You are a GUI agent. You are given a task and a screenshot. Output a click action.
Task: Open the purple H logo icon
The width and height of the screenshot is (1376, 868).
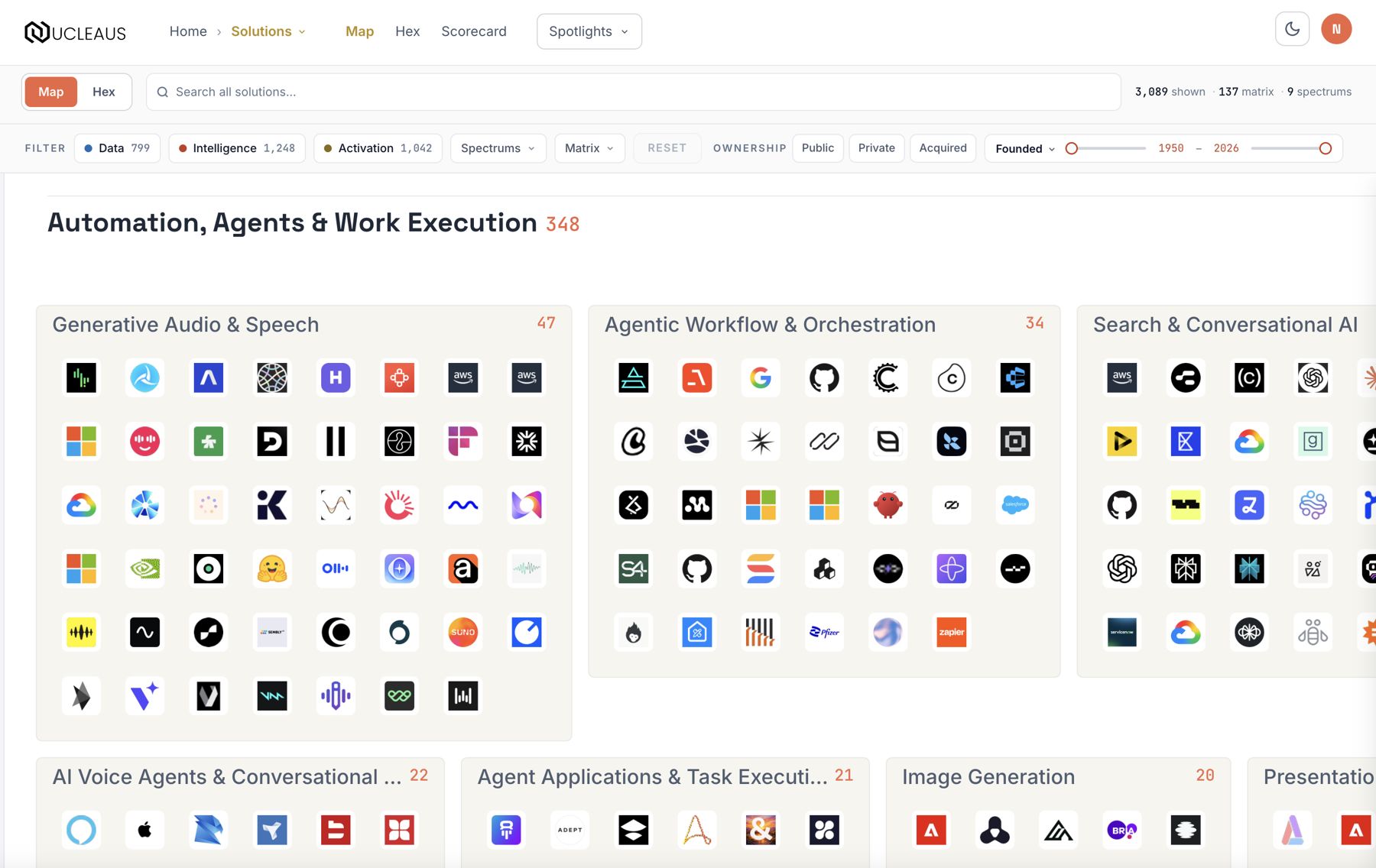click(336, 377)
